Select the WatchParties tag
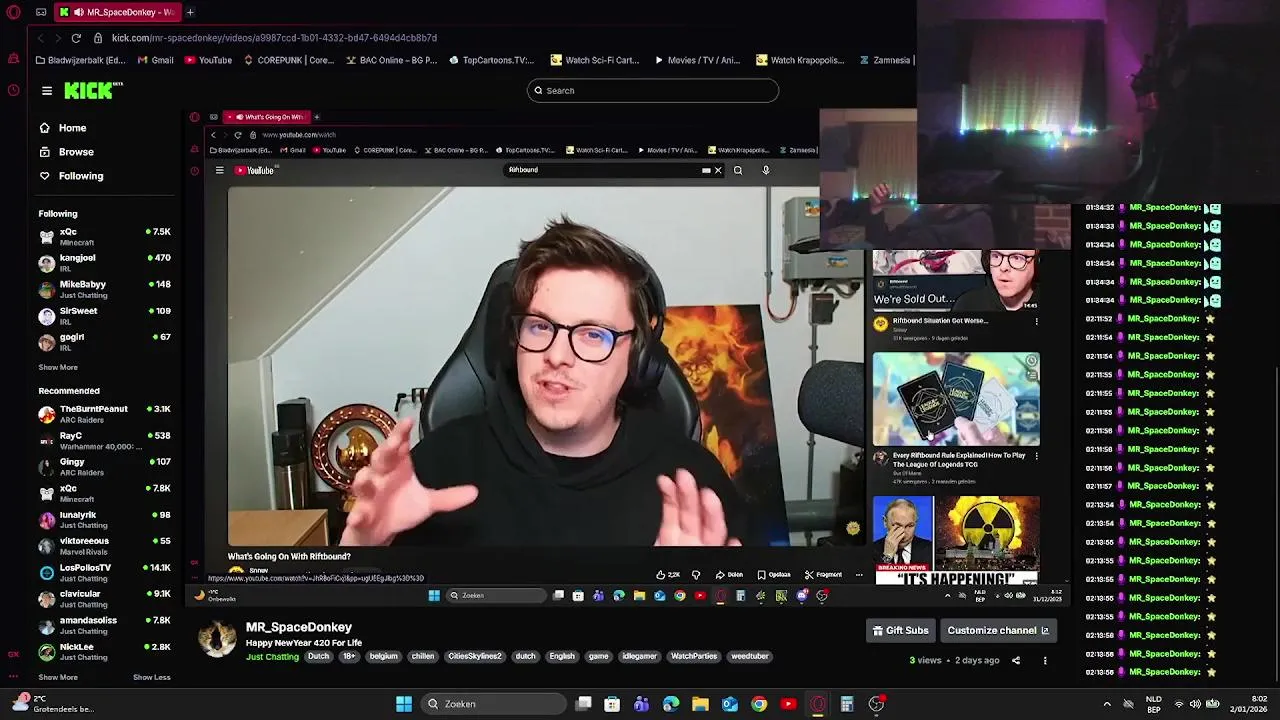The image size is (1280, 720). 694,657
